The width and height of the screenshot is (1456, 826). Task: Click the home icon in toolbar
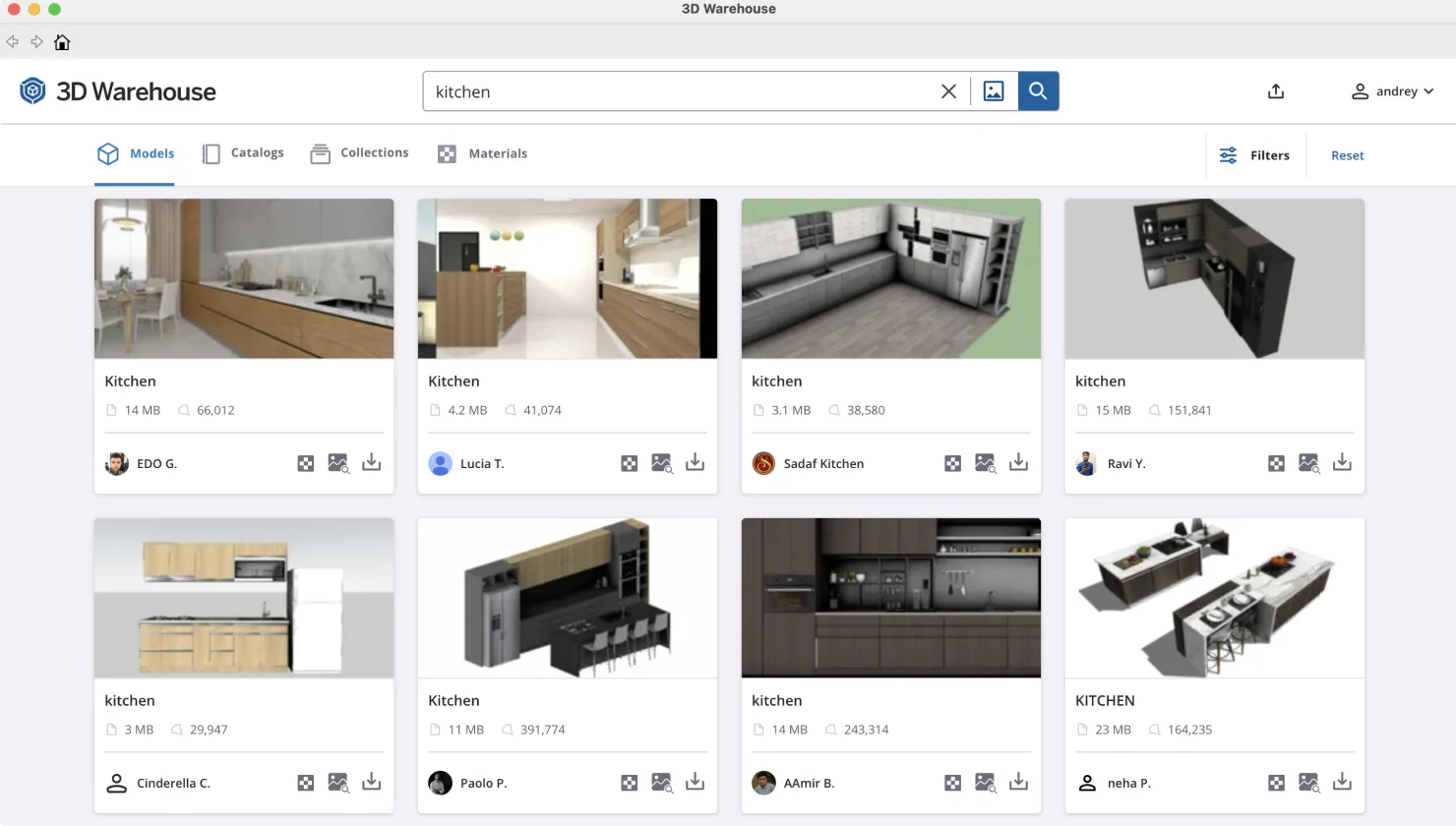(x=62, y=42)
